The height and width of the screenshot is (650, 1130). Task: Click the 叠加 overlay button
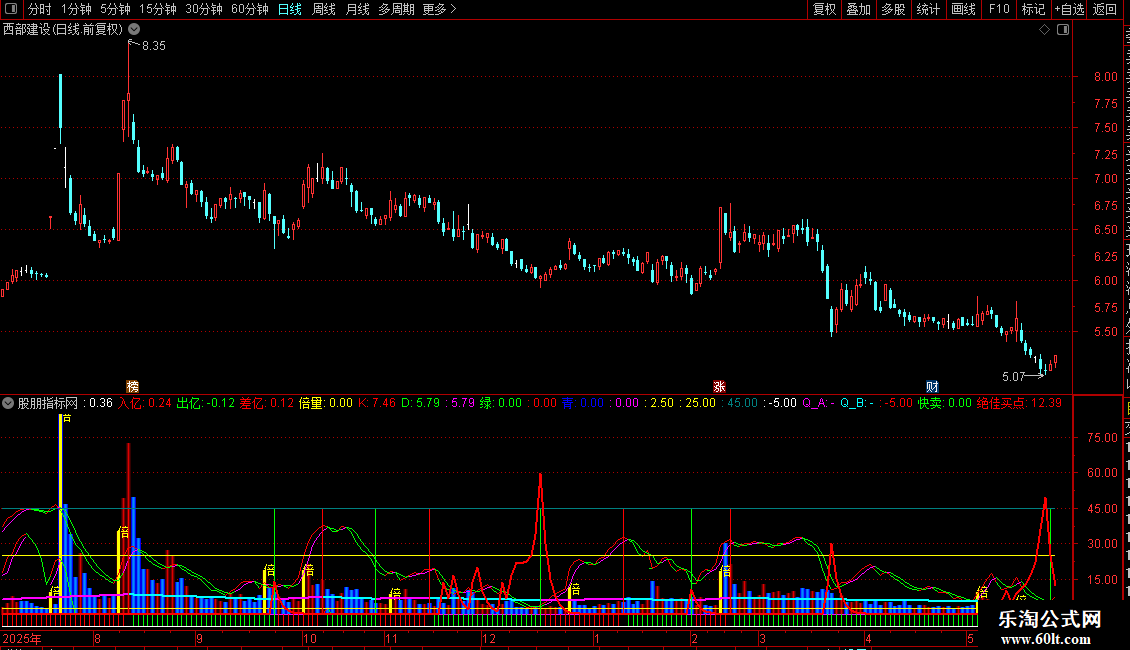click(x=859, y=9)
